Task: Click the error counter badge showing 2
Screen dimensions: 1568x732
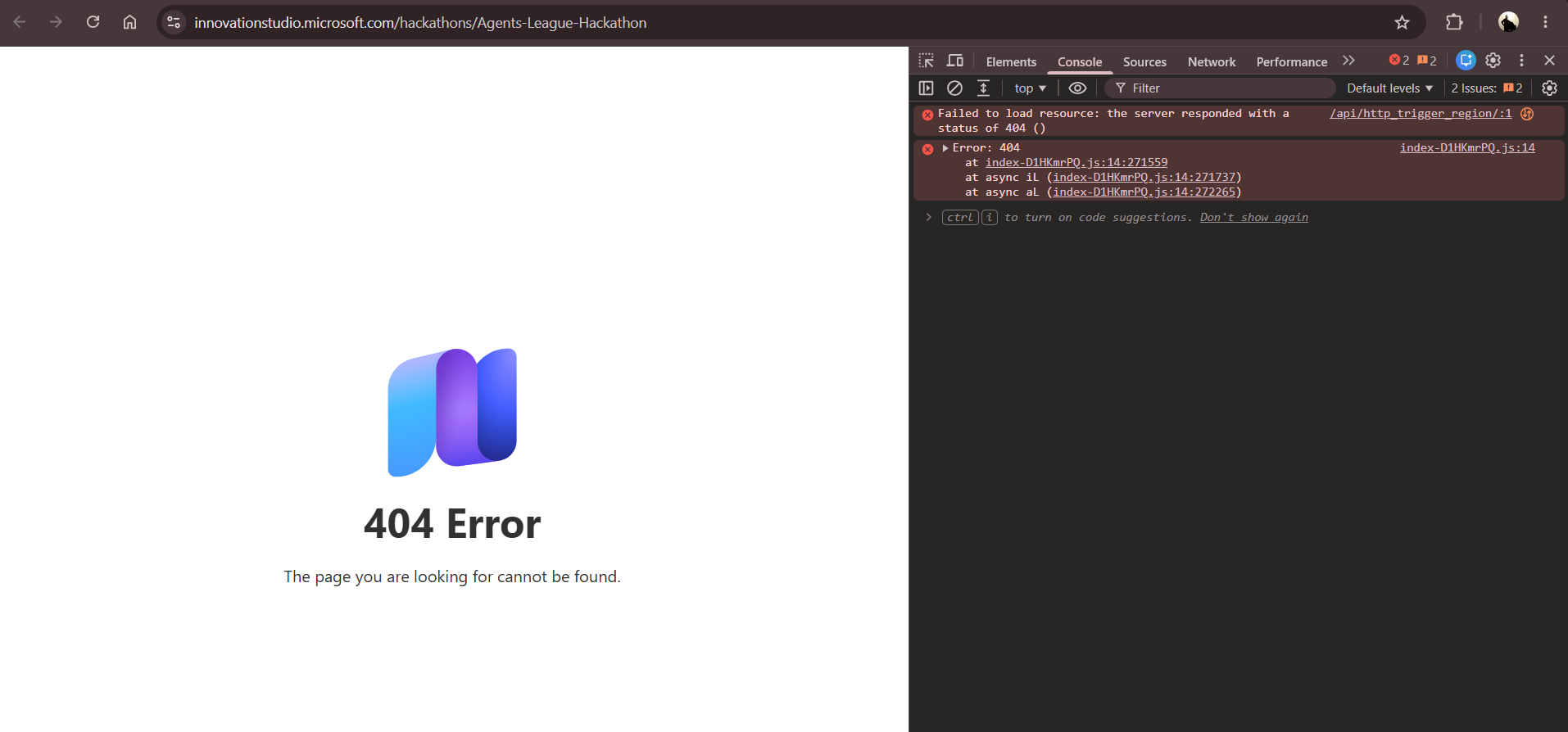Action: tap(1399, 61)
